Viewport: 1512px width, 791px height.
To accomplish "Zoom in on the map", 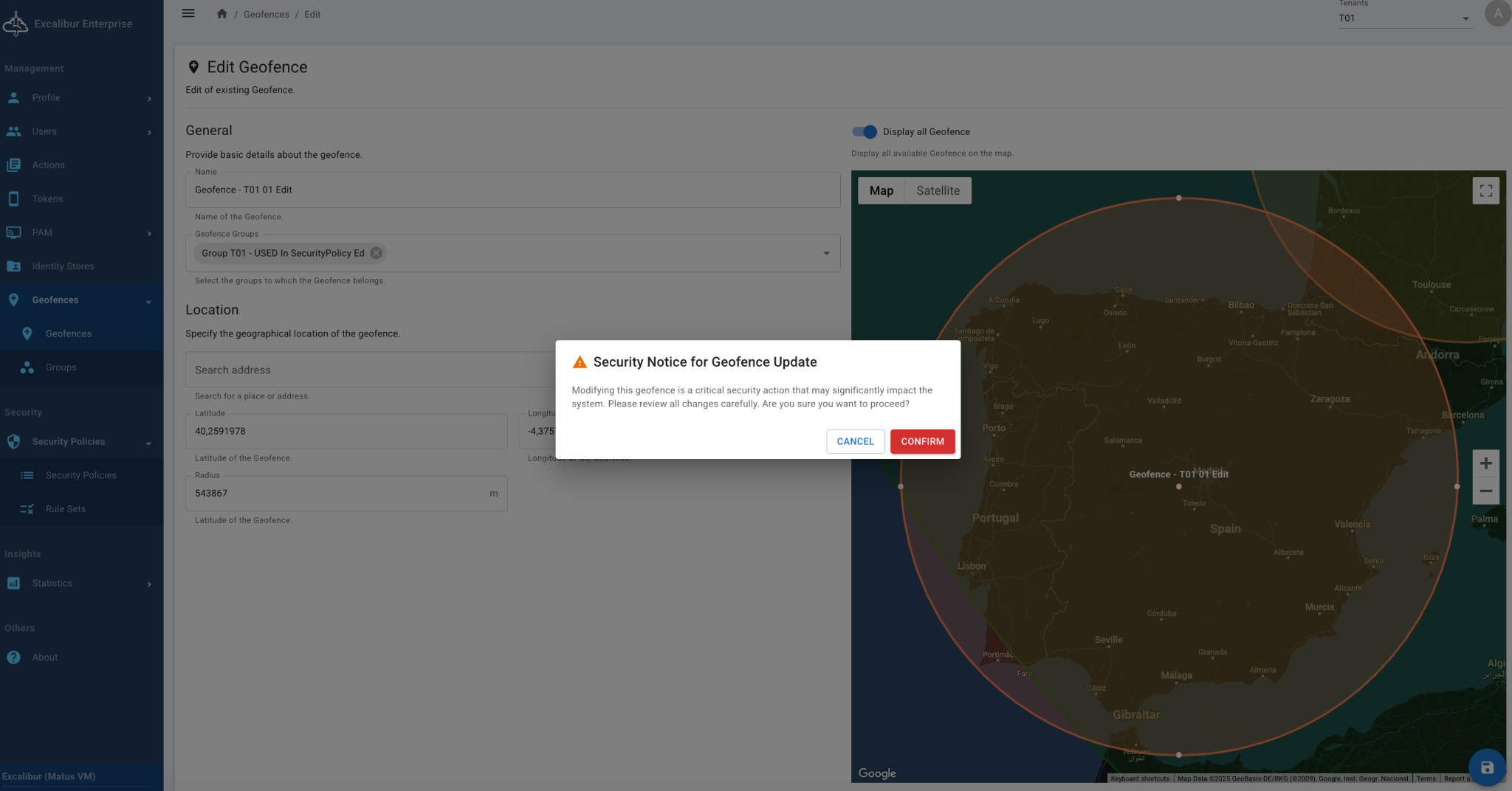I will 1485,463.
